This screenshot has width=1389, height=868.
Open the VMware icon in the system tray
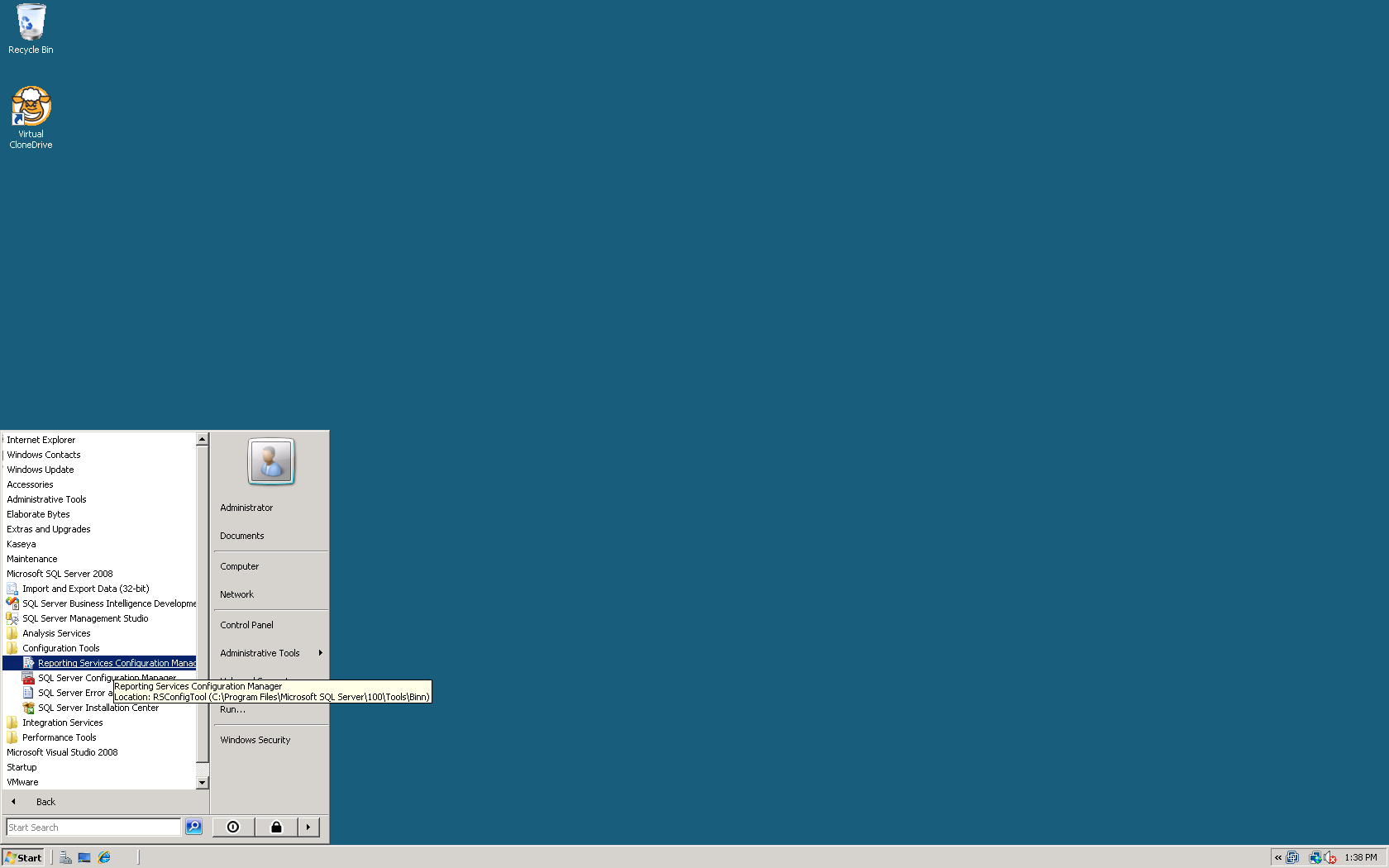tap(1292, 858)
